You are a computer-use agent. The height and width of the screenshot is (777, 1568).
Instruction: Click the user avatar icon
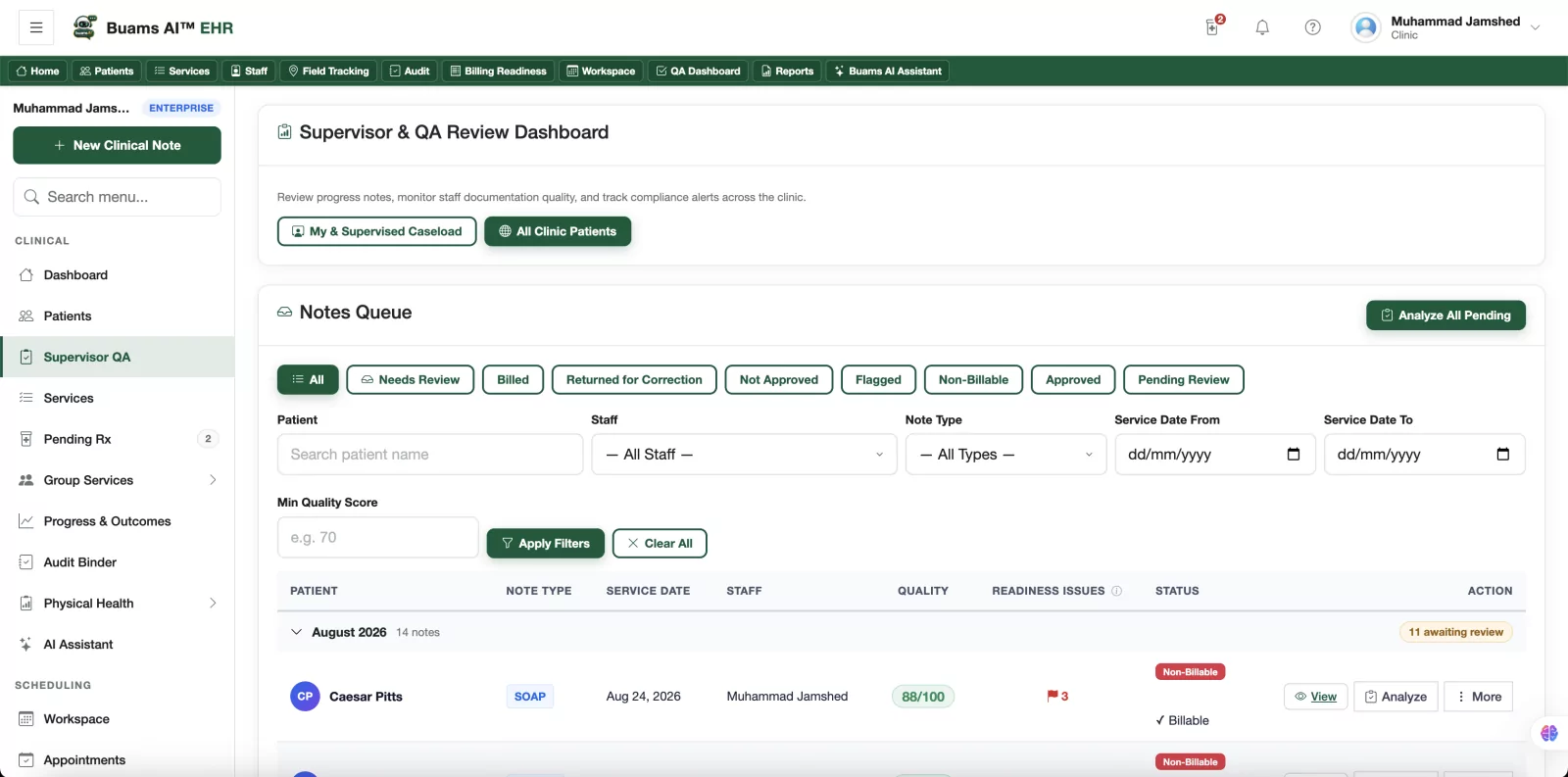click(1366, 27)
